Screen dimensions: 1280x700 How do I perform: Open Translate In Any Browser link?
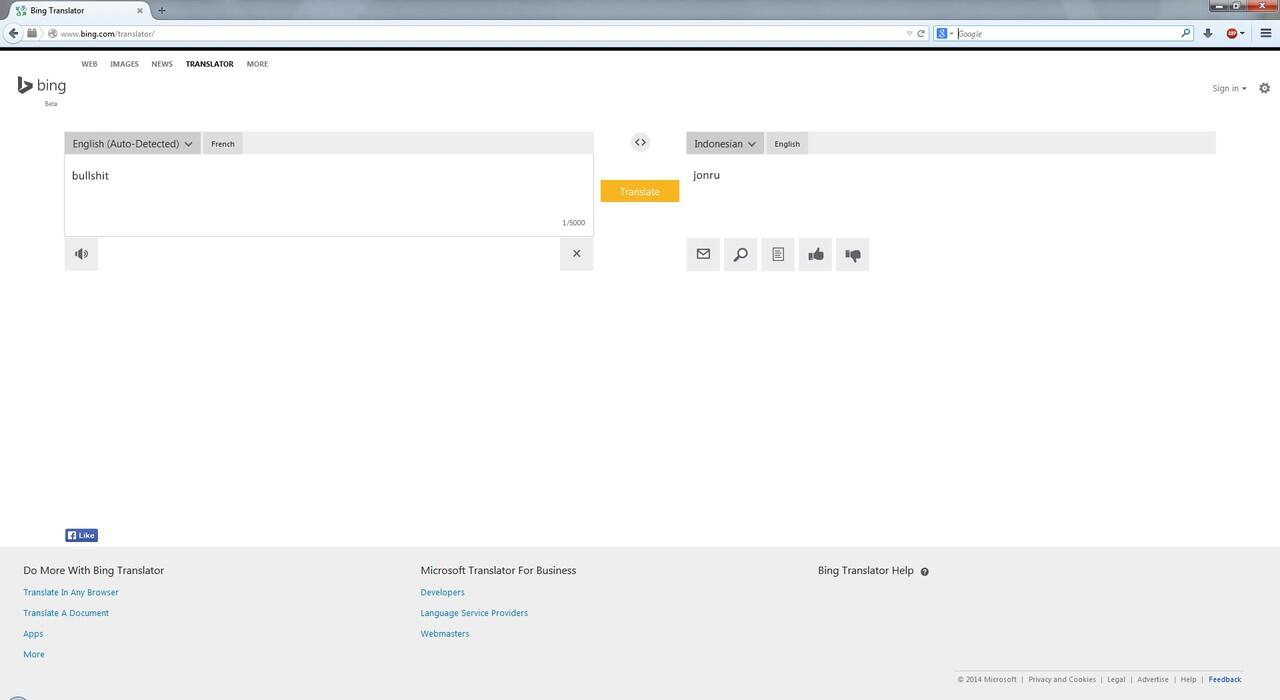point(71,593)
